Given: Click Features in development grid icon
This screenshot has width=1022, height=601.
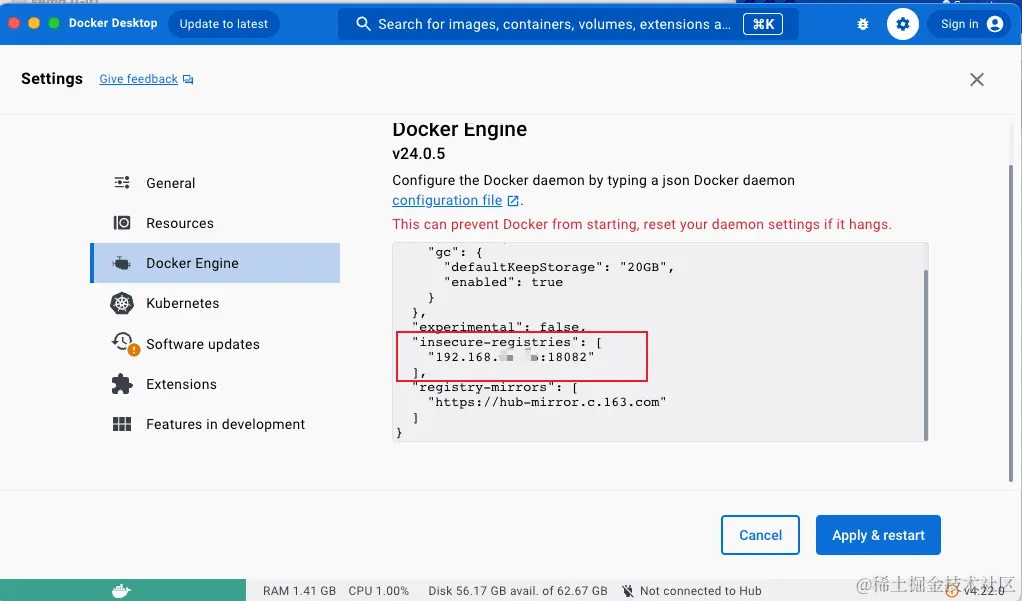Looking at the screenshot, I should click(122, 424).
